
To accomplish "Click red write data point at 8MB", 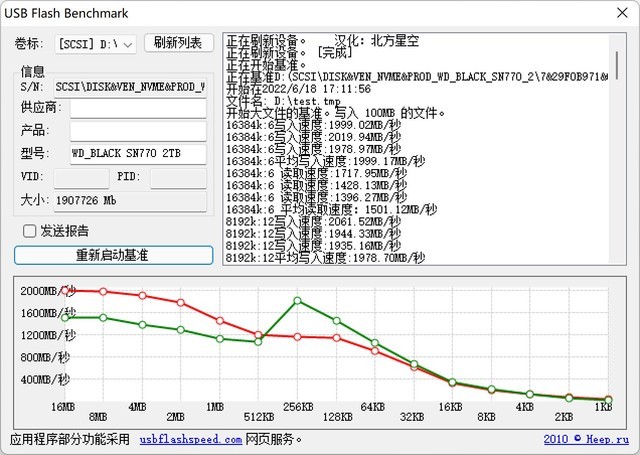I will pos(103,291).
